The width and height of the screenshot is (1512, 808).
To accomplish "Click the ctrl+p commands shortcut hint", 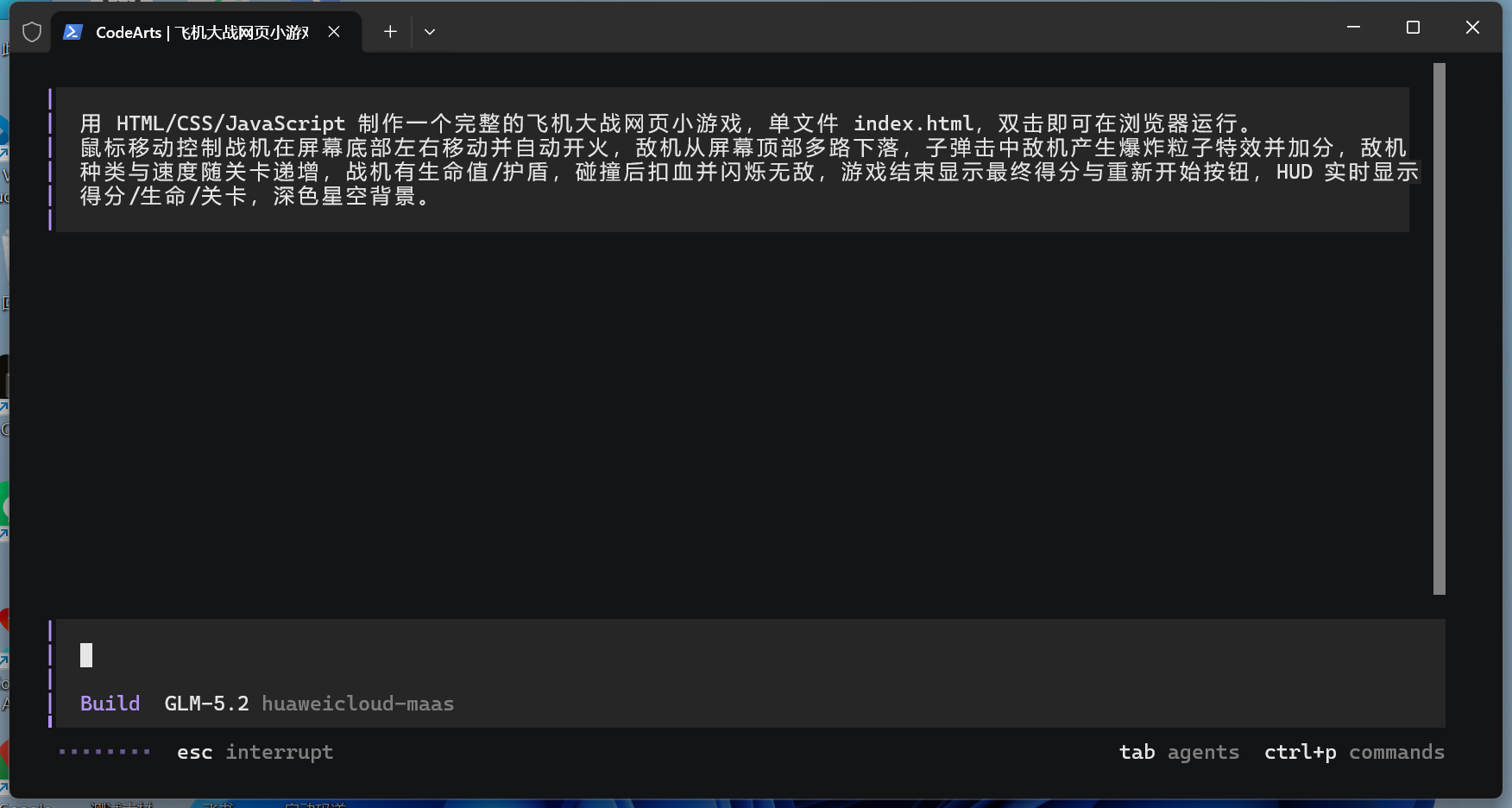I will pyautogui.click(x=1354, y=752).
